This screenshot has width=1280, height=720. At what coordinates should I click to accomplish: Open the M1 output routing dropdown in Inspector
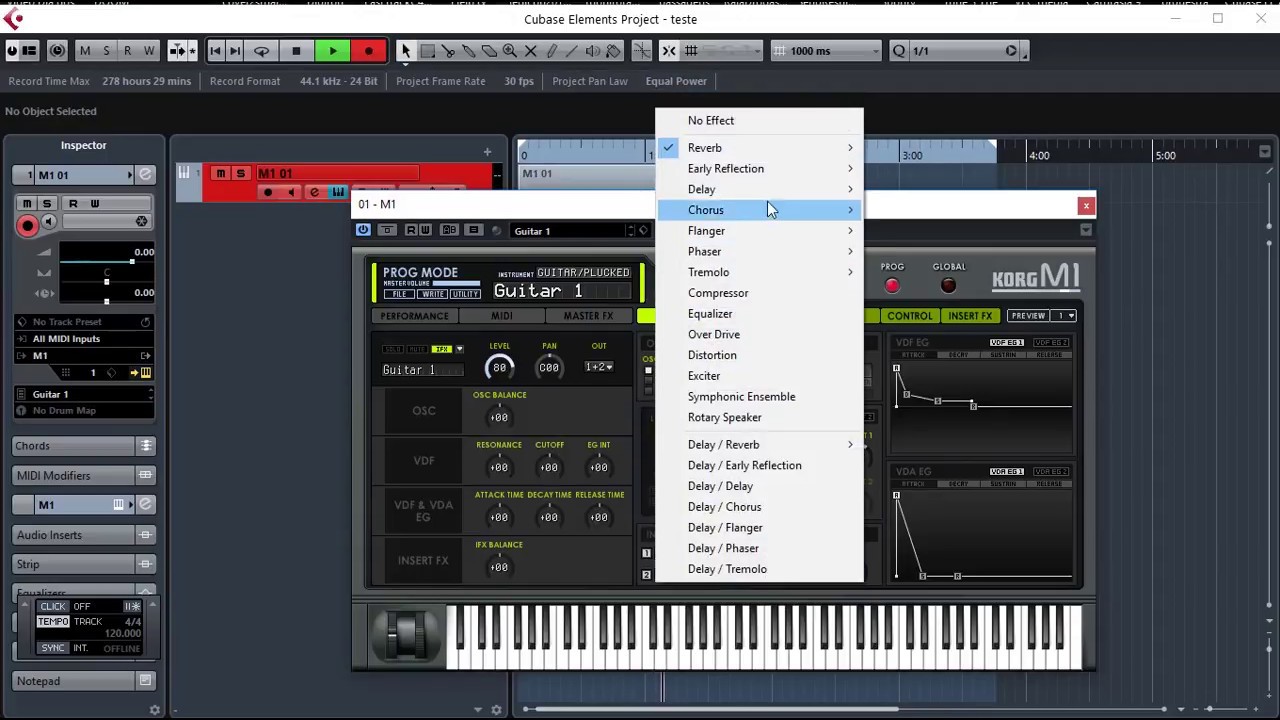point(83,356)
